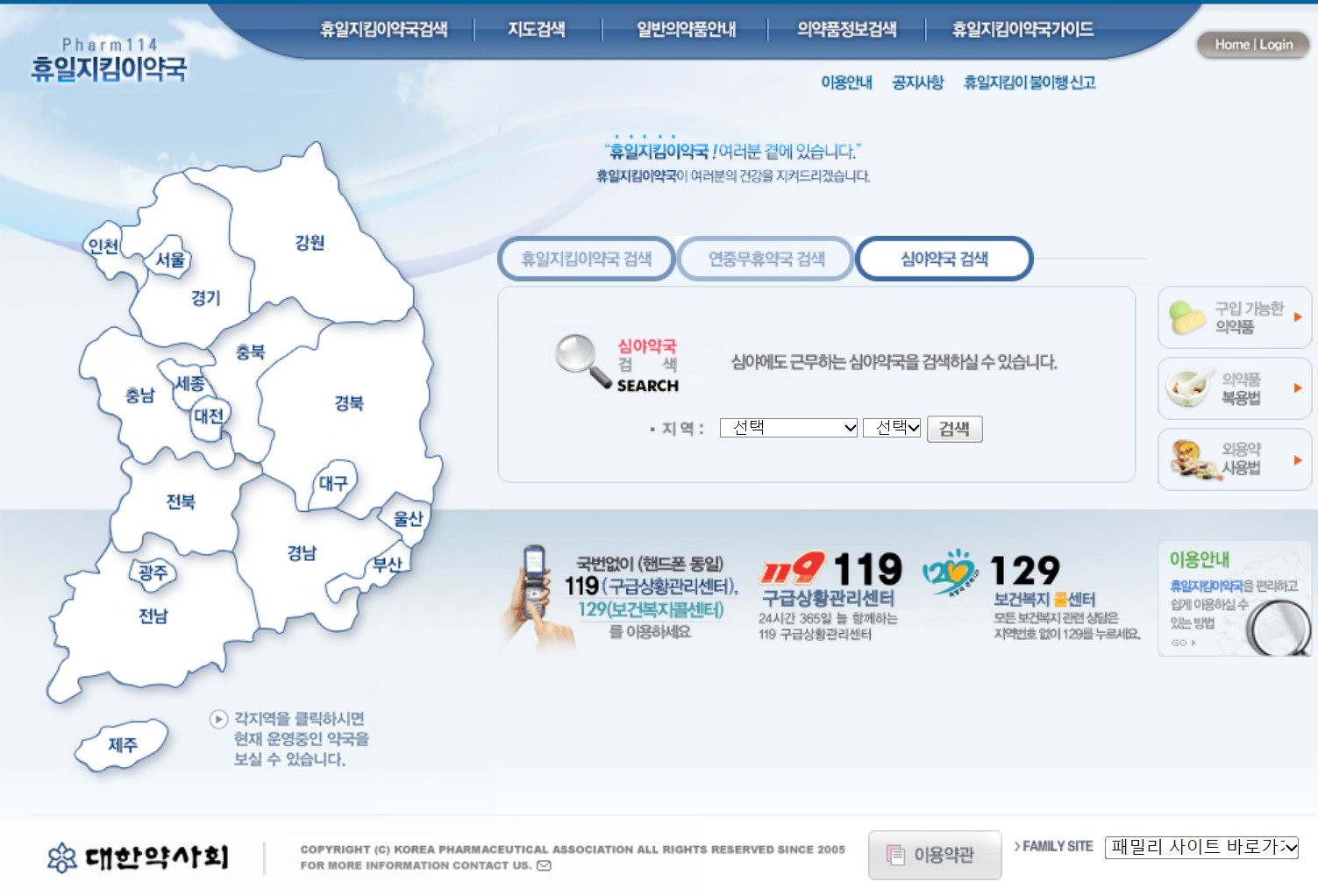The image size is (1318, 896).
Task: Open 이용안내 link
Action: 846,82
